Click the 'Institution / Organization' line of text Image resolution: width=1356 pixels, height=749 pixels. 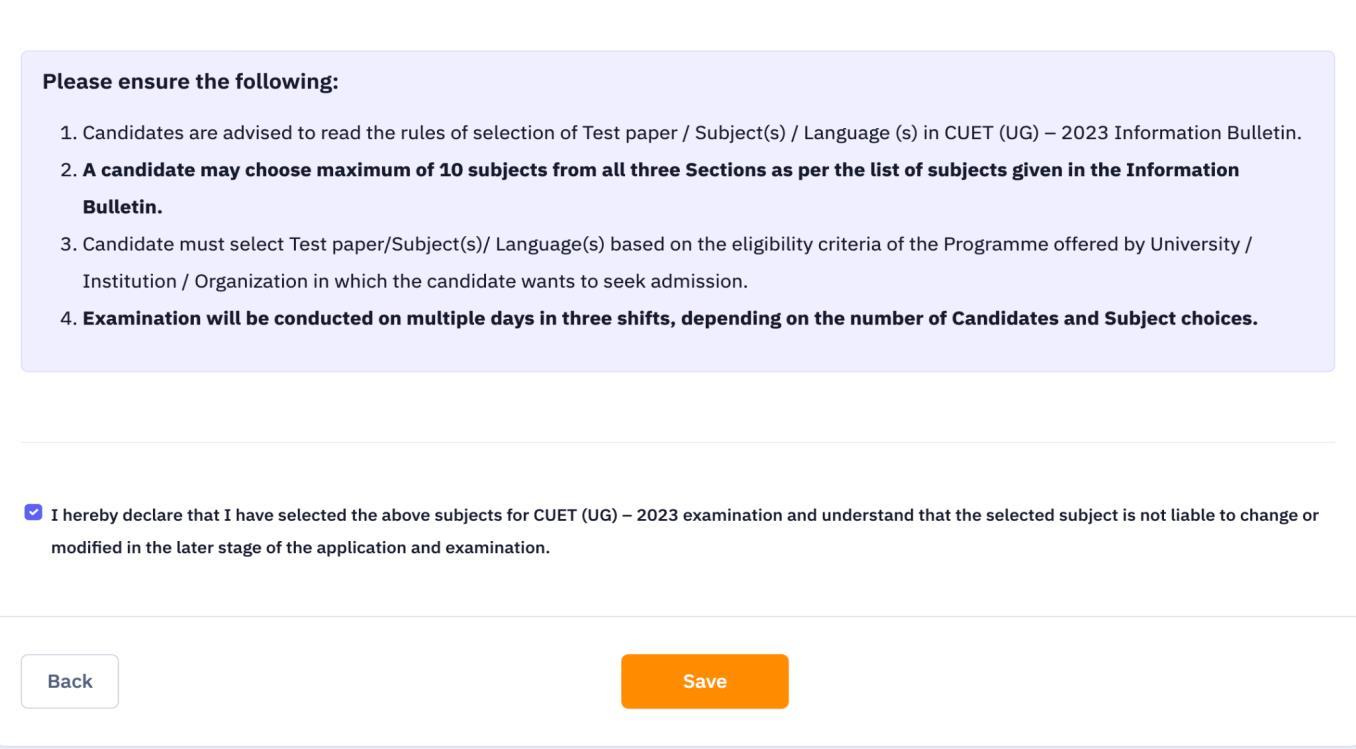coord(415,282)
